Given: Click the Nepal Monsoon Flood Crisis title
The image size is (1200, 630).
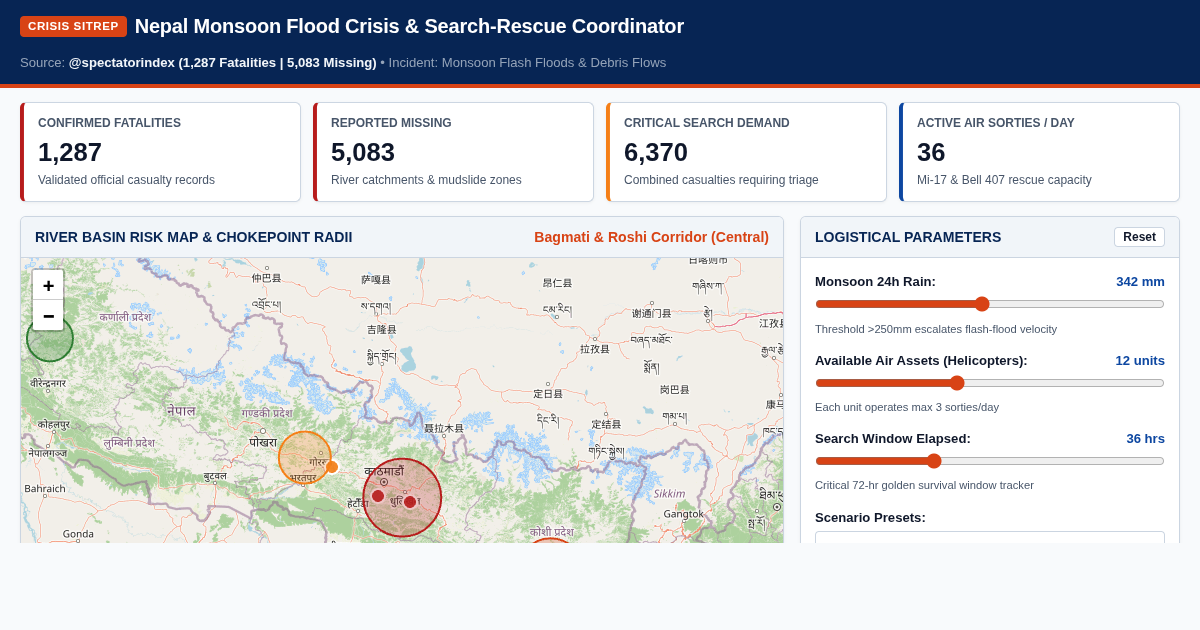Looking at the screenshot, I should 409,26.
